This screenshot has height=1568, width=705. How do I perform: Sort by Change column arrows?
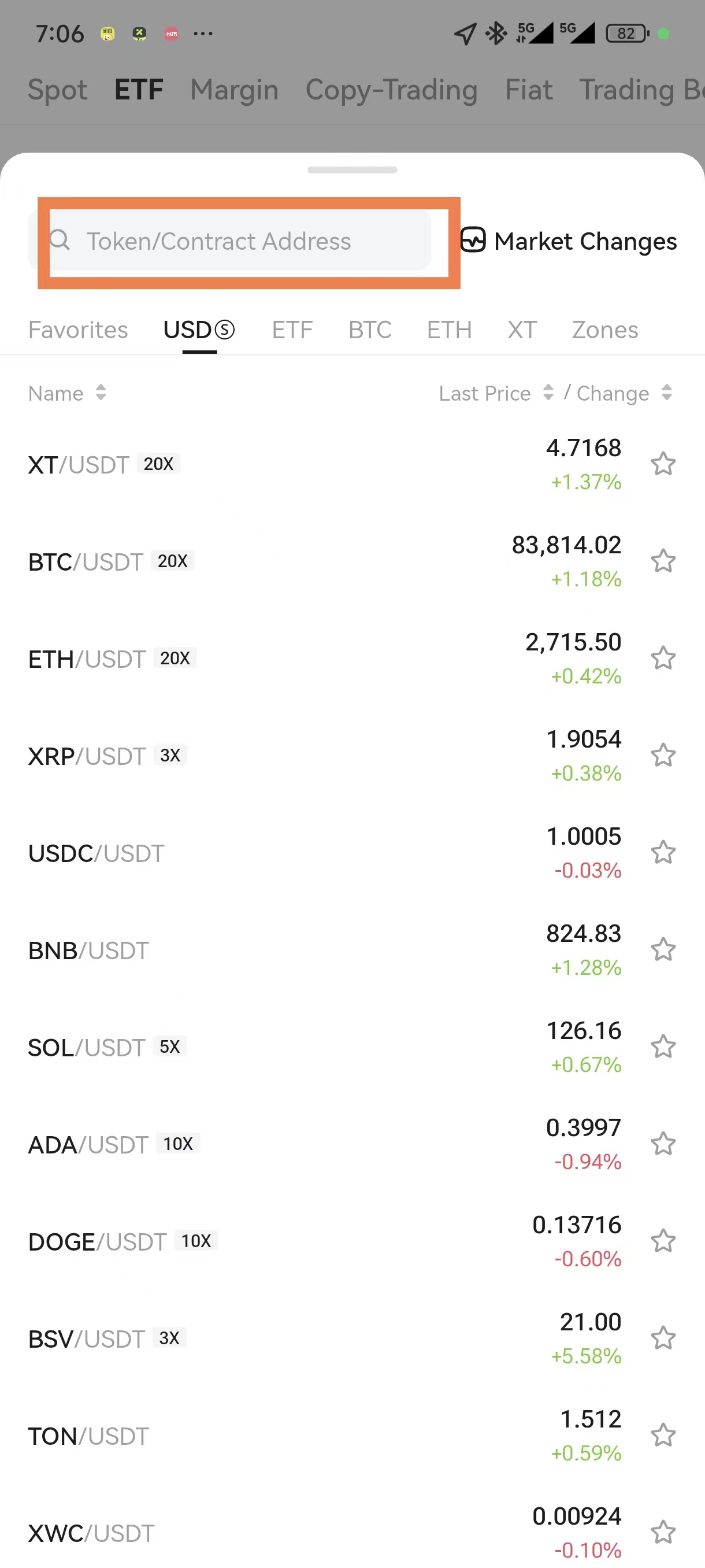pyautogui.click(x=667, y=393)
